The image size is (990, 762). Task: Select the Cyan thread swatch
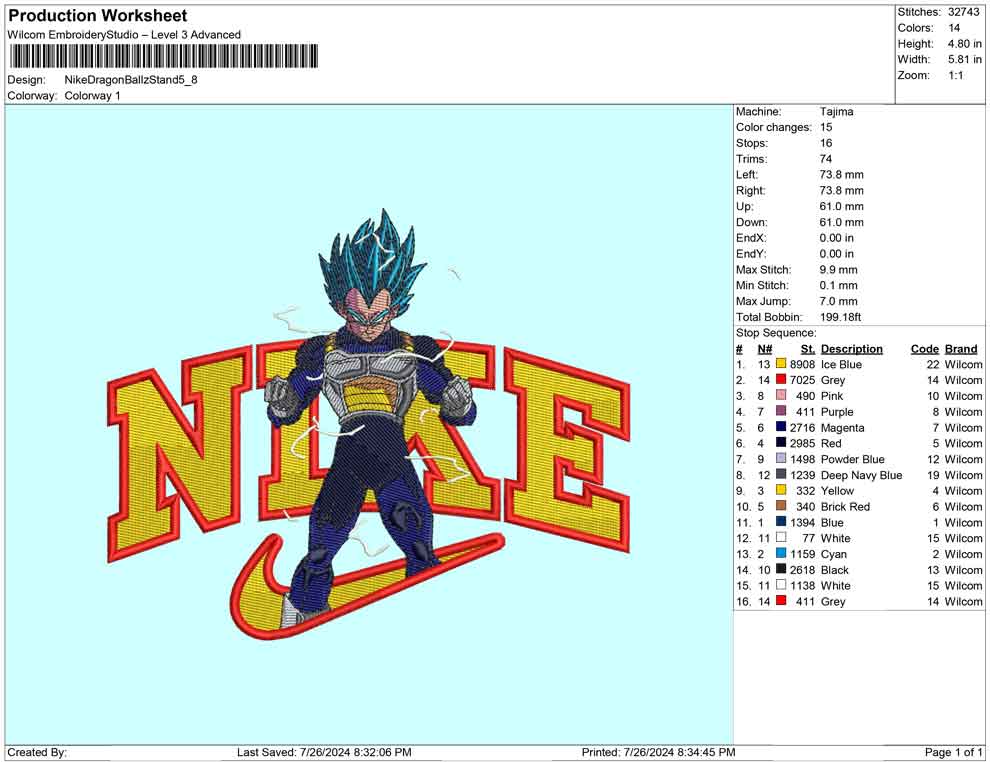click(781, 554)
